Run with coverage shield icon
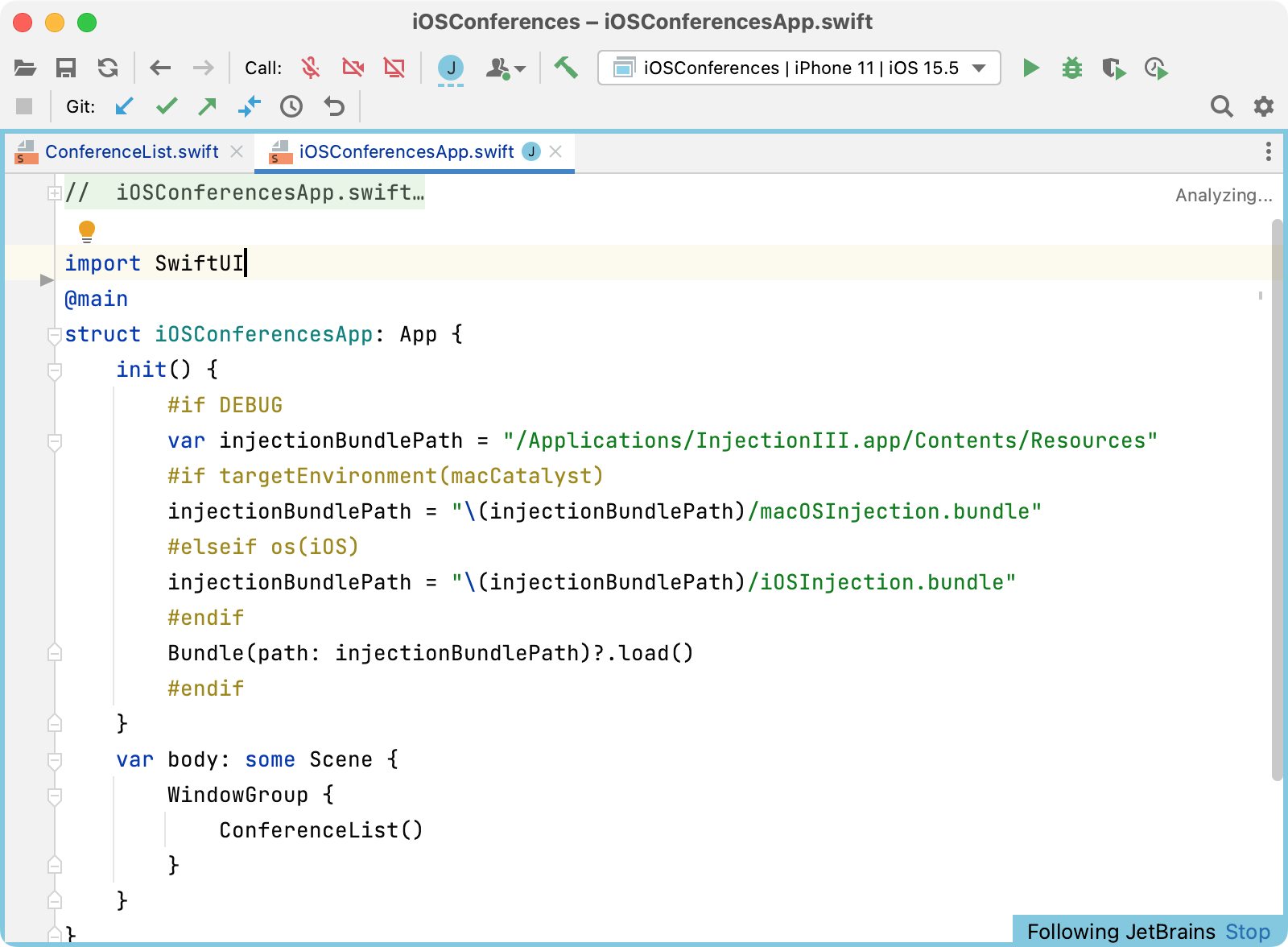The width and height of the screenshot is (1288, 947). click(x=1113, y=68)
